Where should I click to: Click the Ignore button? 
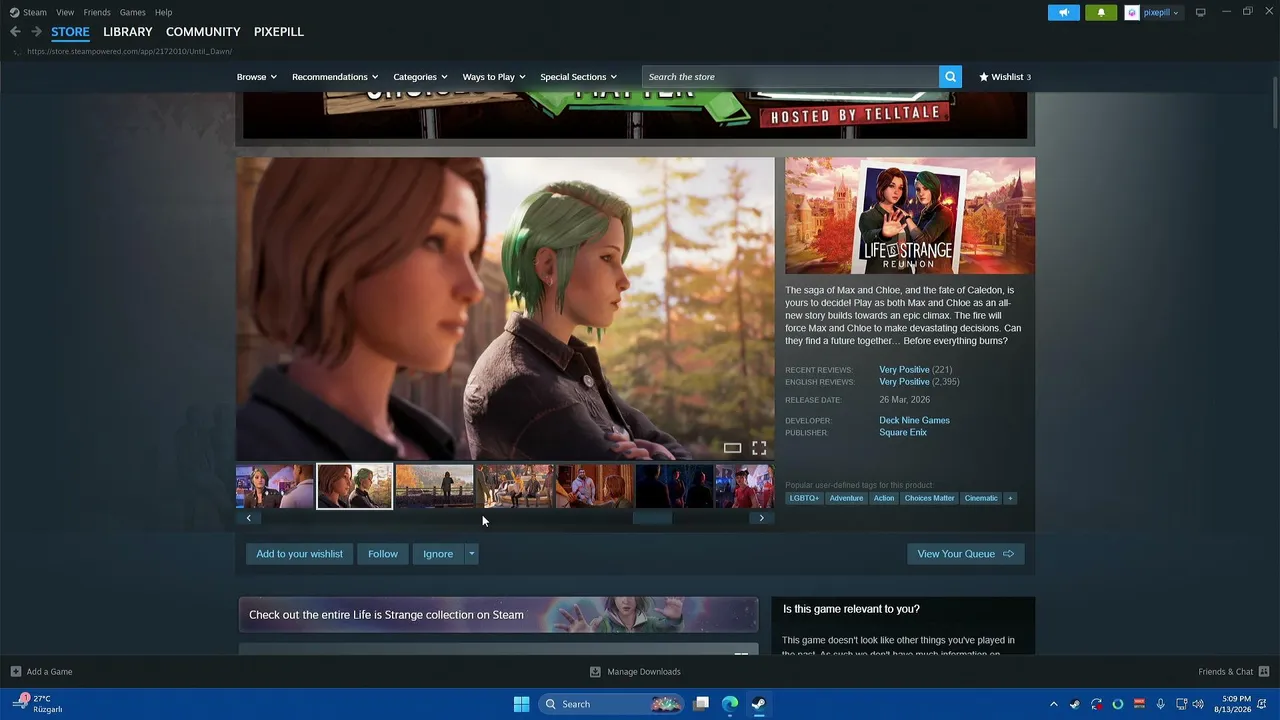[x=438, y=554]
